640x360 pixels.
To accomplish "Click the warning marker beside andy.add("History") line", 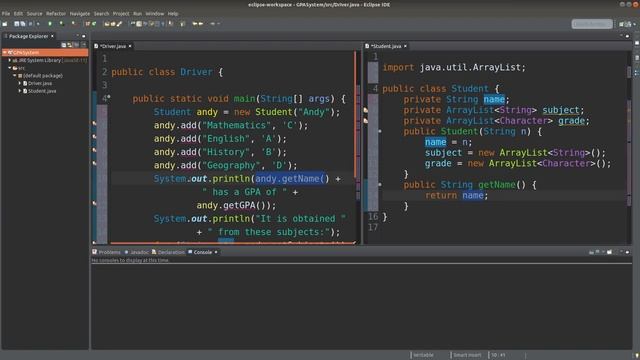I will tap(94, 150).
